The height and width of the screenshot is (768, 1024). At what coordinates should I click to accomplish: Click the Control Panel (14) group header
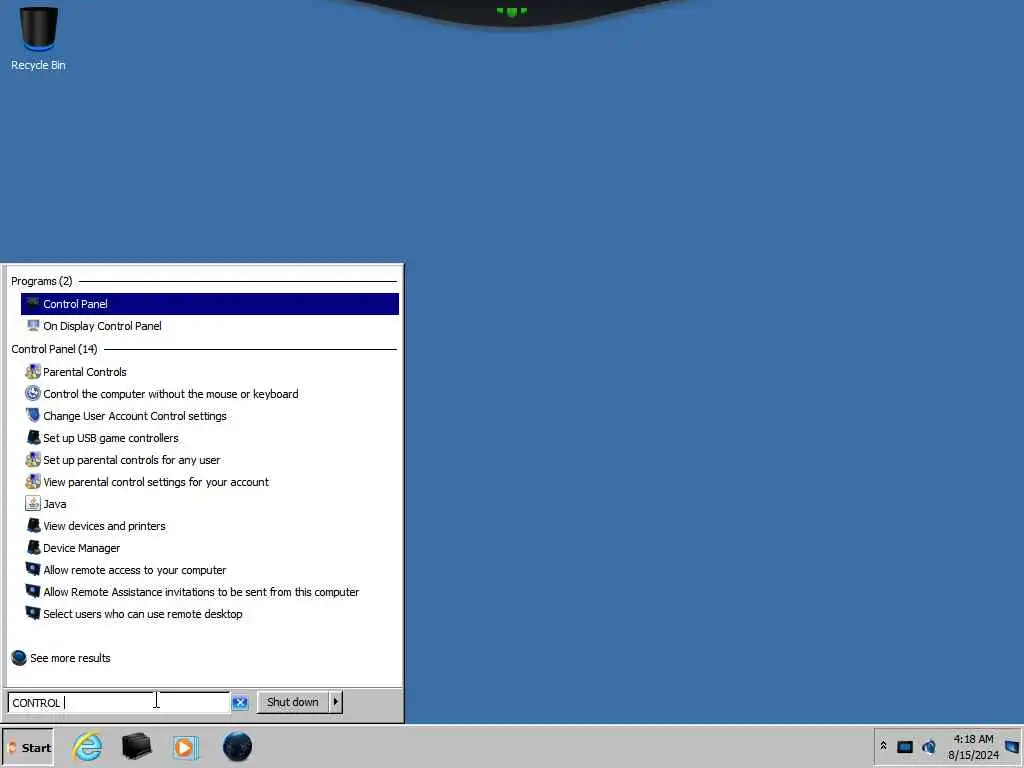point(54,349)
